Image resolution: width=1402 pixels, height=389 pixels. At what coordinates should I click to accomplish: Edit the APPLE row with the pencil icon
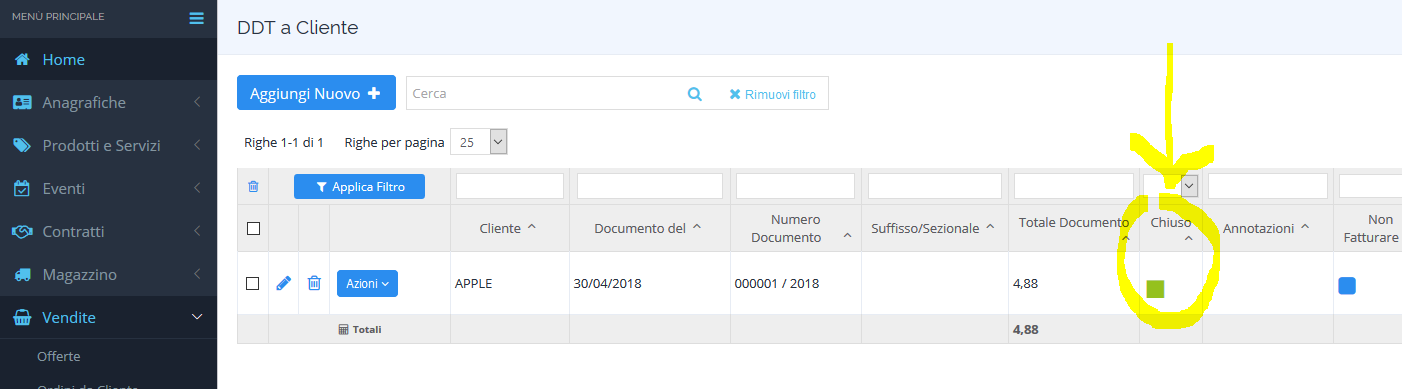click(x=284, y=283)
